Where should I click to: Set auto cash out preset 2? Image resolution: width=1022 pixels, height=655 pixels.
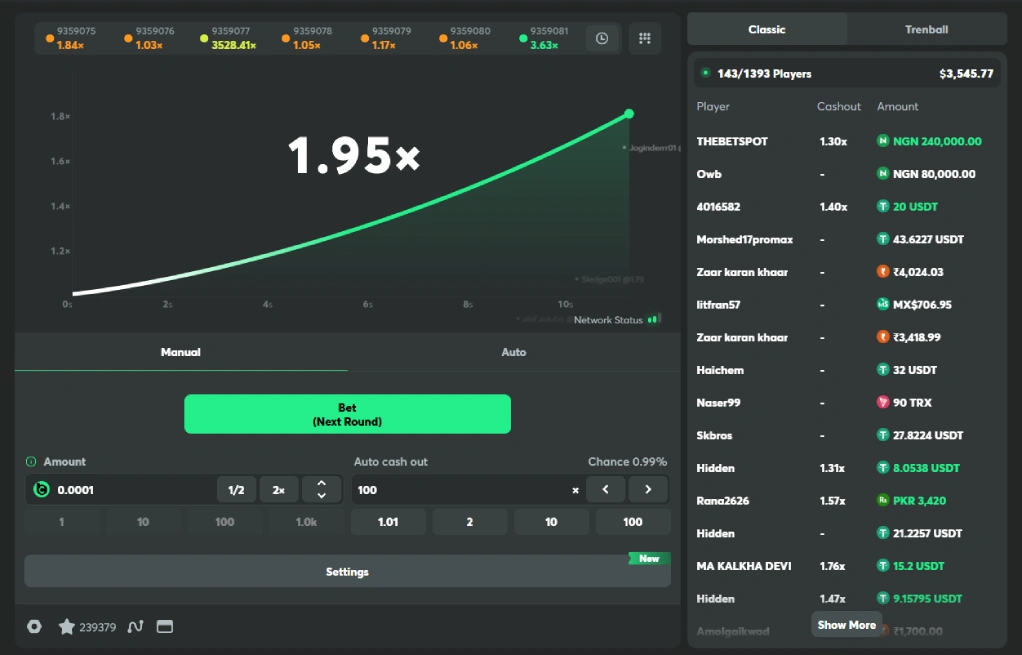tap(469, 521)
